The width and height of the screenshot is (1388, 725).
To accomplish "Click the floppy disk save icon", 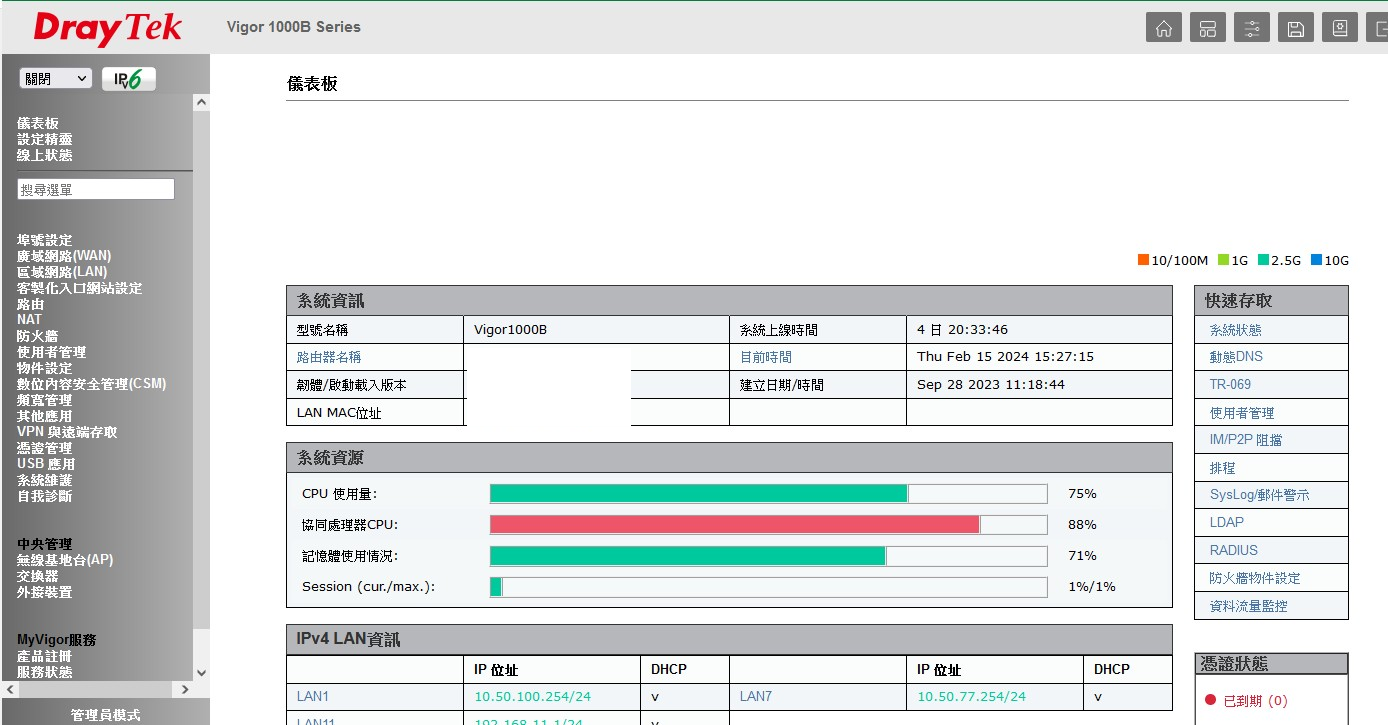I will (x=1296, y=29).
